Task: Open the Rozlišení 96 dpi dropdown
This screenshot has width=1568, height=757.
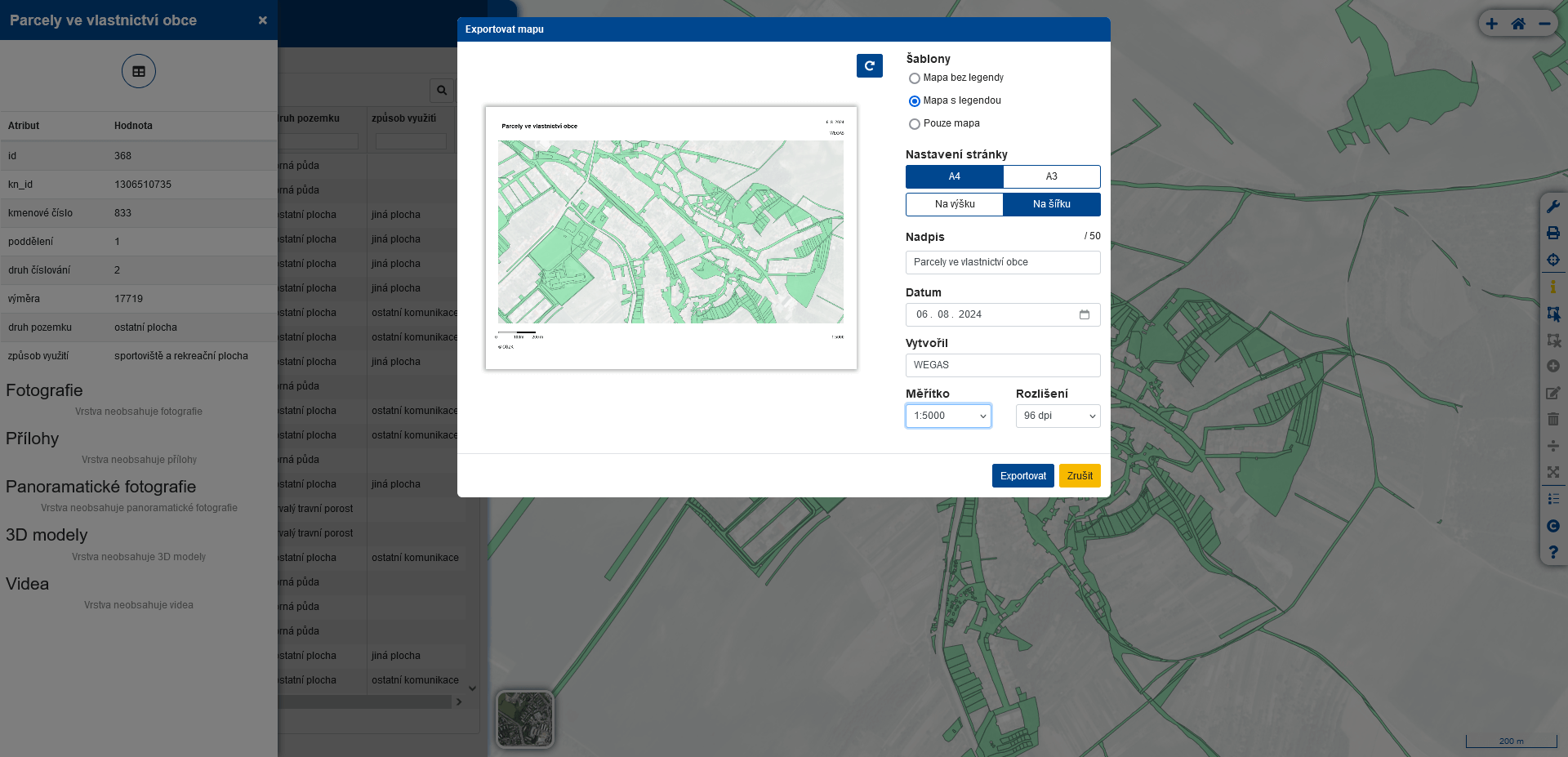Action: click(x=1058, y=416)
